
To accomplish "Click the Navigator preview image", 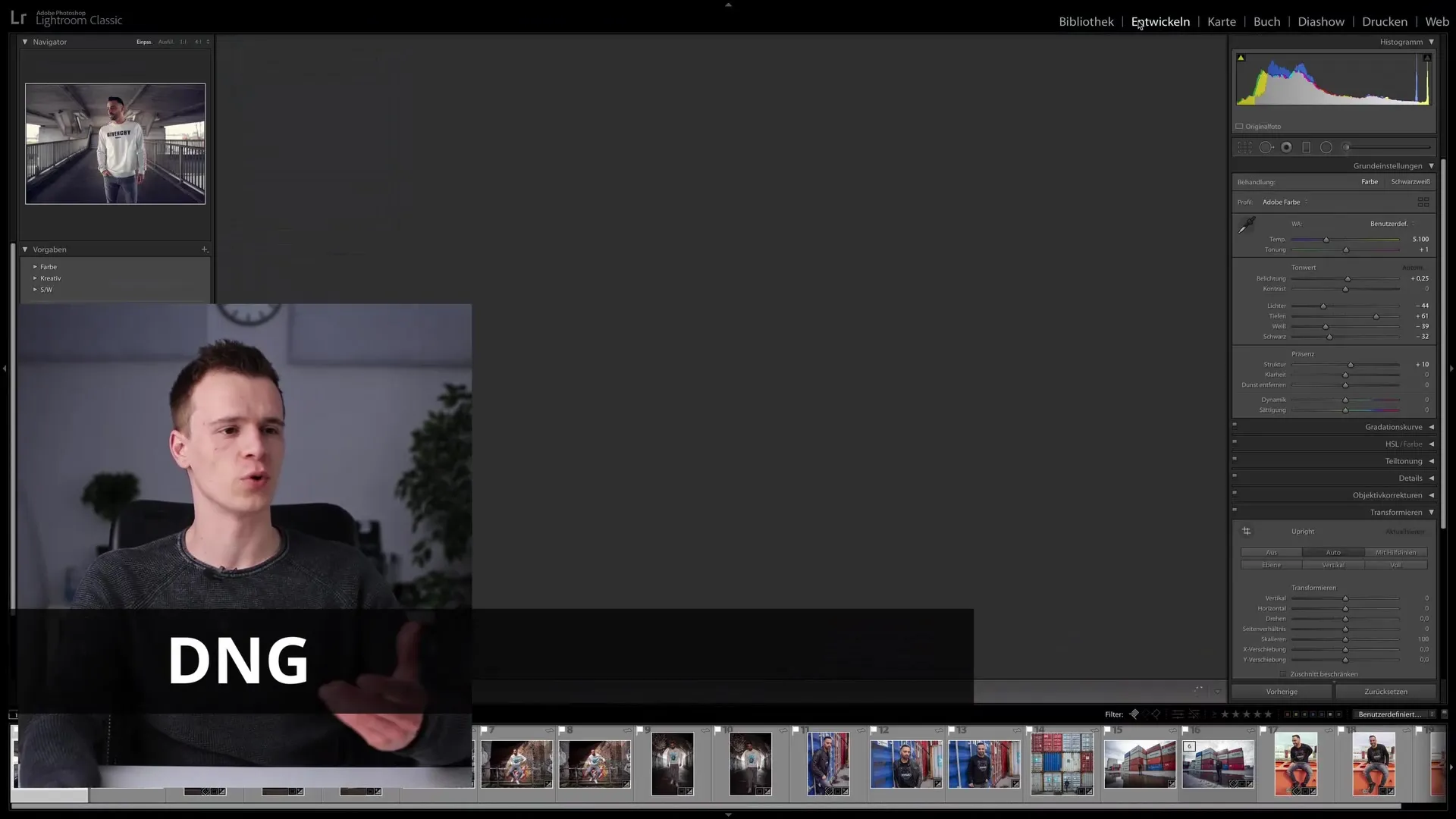I will pos(115,143).
